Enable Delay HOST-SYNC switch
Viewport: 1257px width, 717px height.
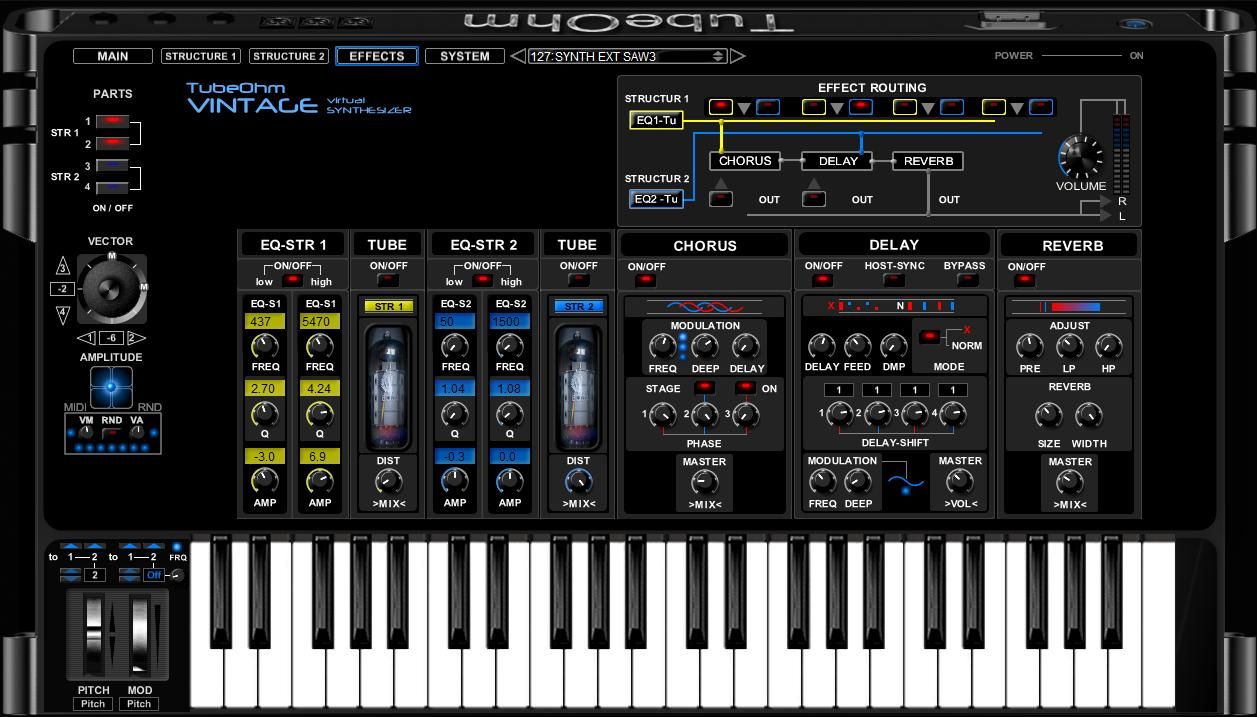coord(894,281)
